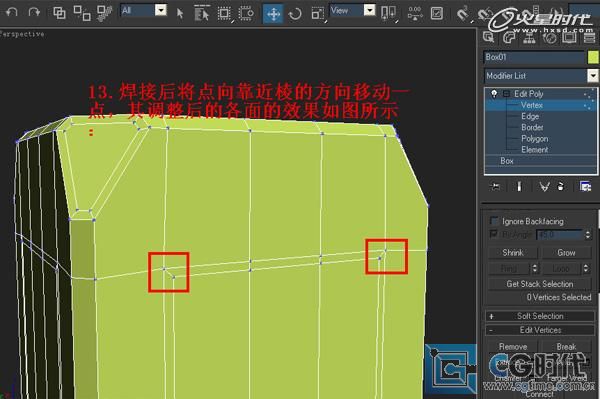Toggle Show End Result icon
600x399 pixels.
coord(519,187)
